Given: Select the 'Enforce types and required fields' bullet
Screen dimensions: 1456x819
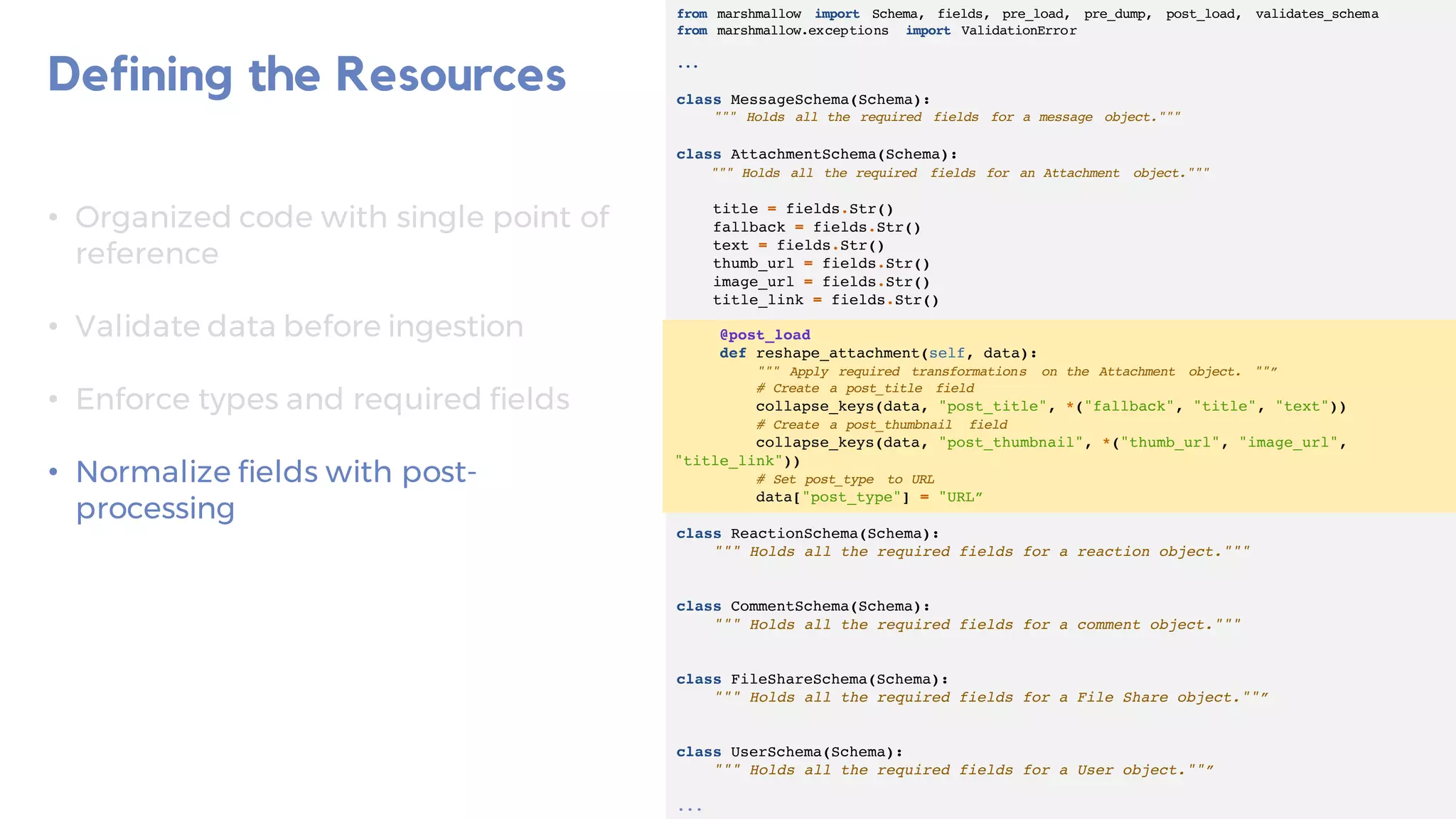Looking at the screenshot, I should coord(323,400).
